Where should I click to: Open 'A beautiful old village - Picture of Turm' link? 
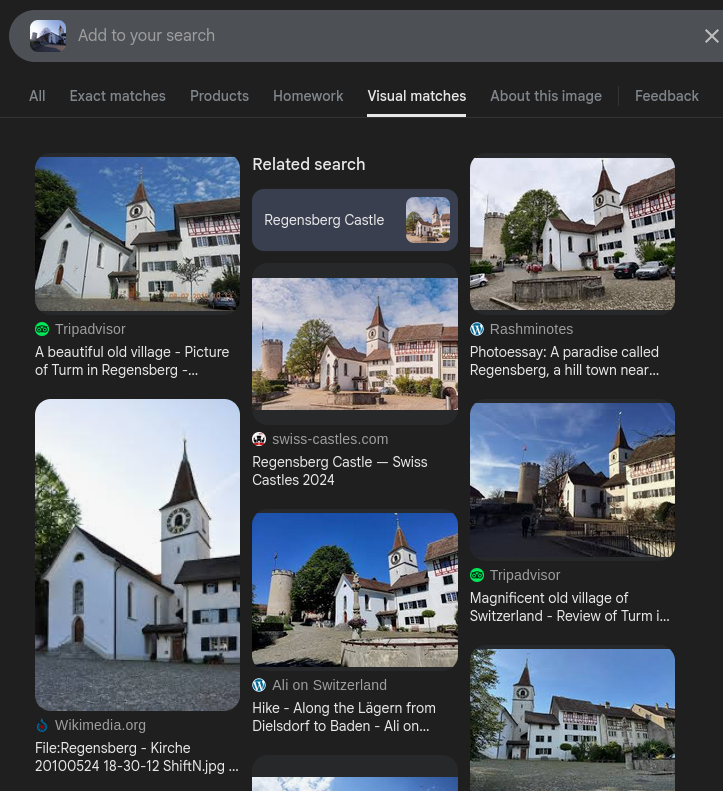pyautogui.click(x=132, y=361)
